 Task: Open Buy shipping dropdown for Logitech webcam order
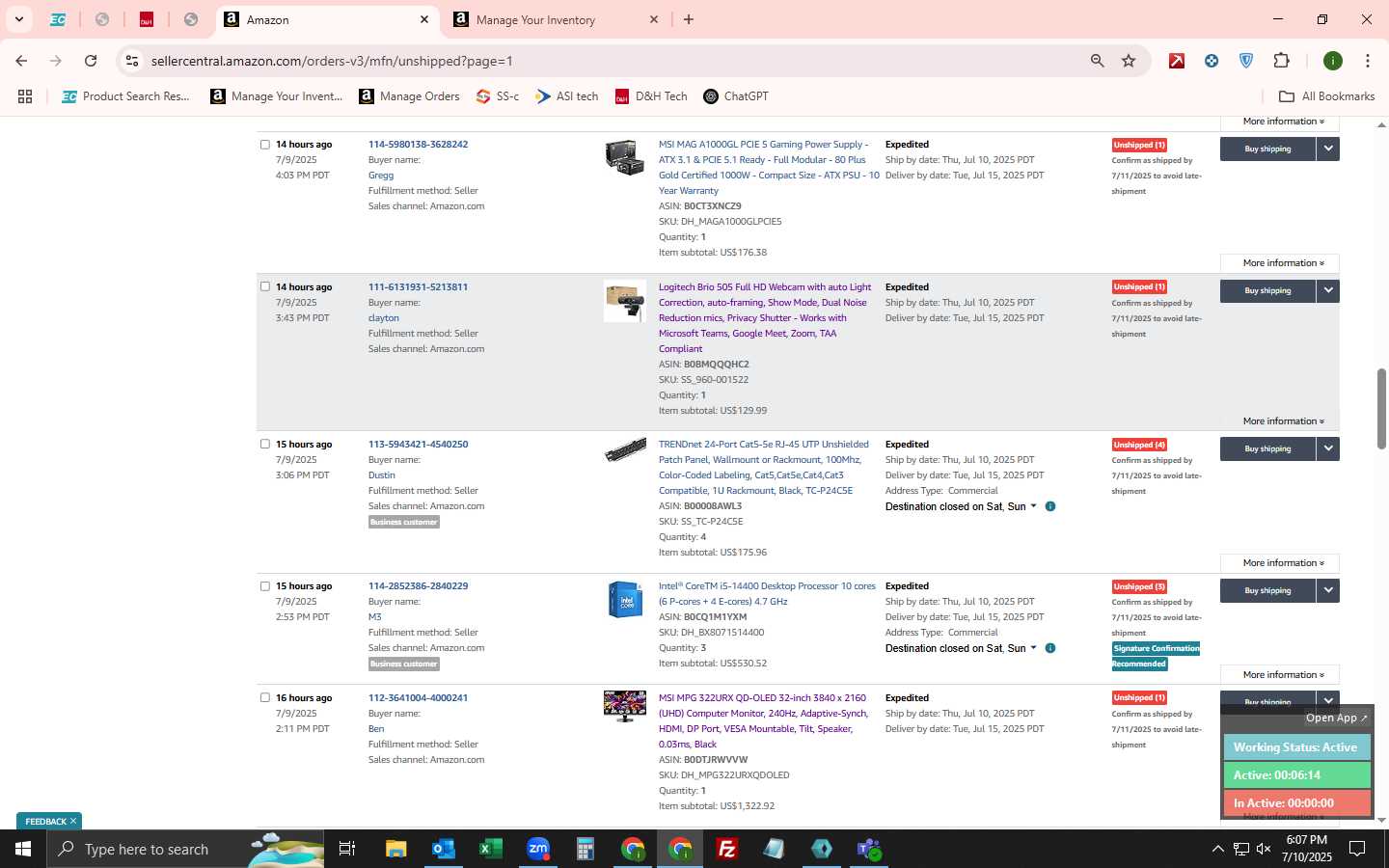tap(1328, 290)
